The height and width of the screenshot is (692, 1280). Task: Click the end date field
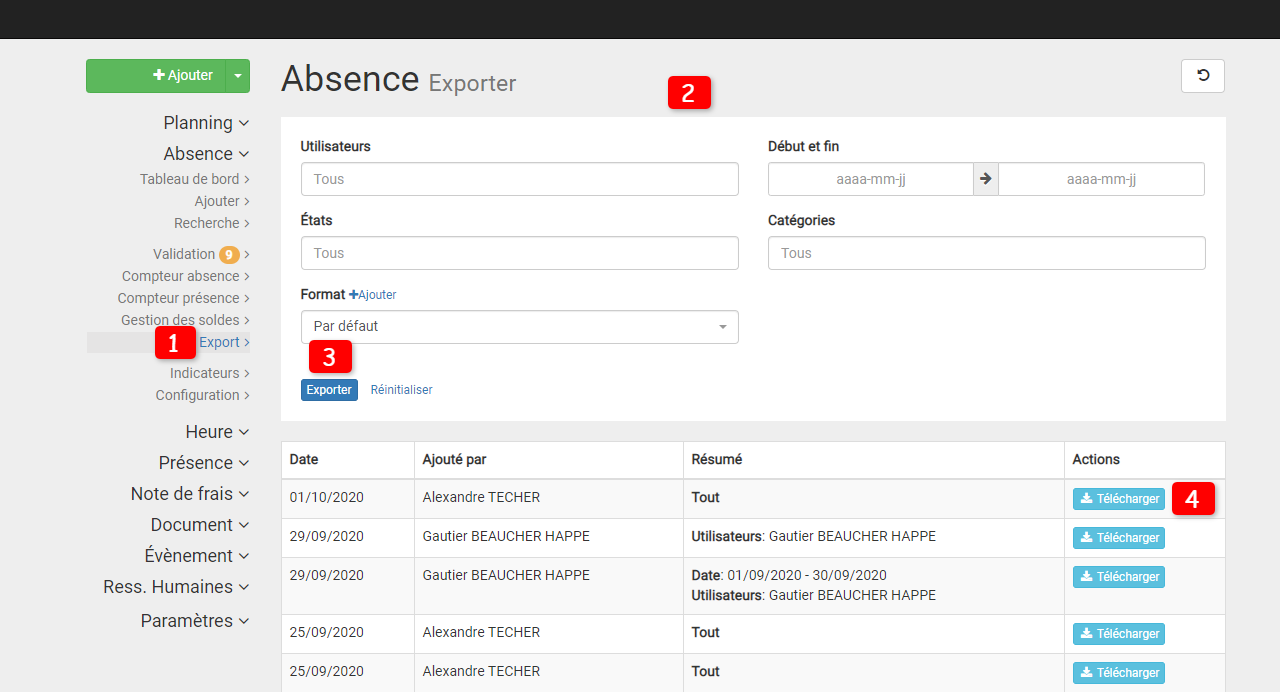coord(1101,179)
